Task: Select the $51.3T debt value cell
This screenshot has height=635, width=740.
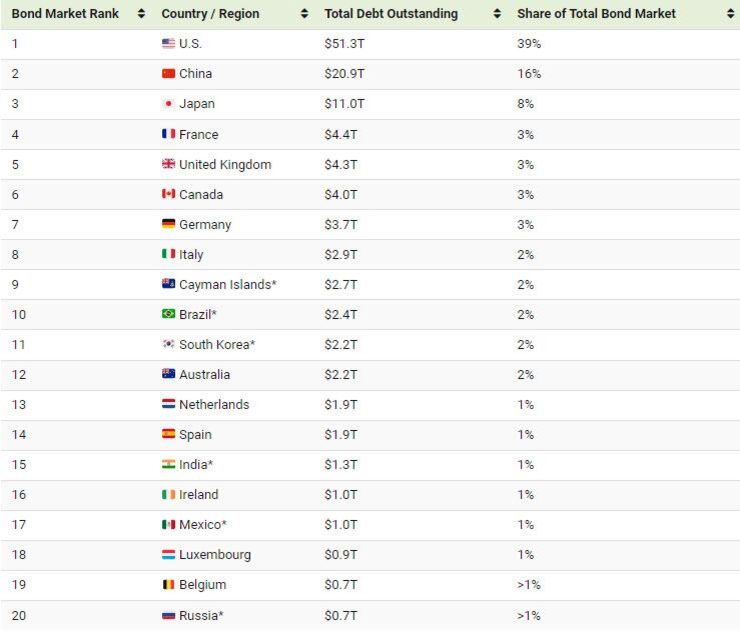Action: (345, 43)
